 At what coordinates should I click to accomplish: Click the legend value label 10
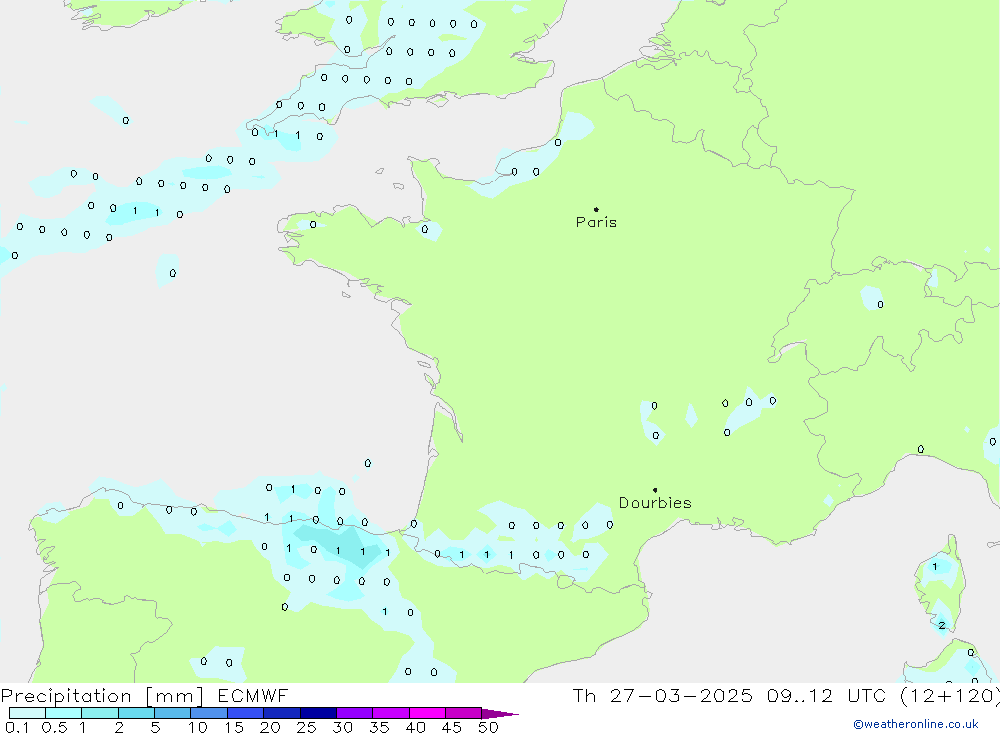pos(197,727)
